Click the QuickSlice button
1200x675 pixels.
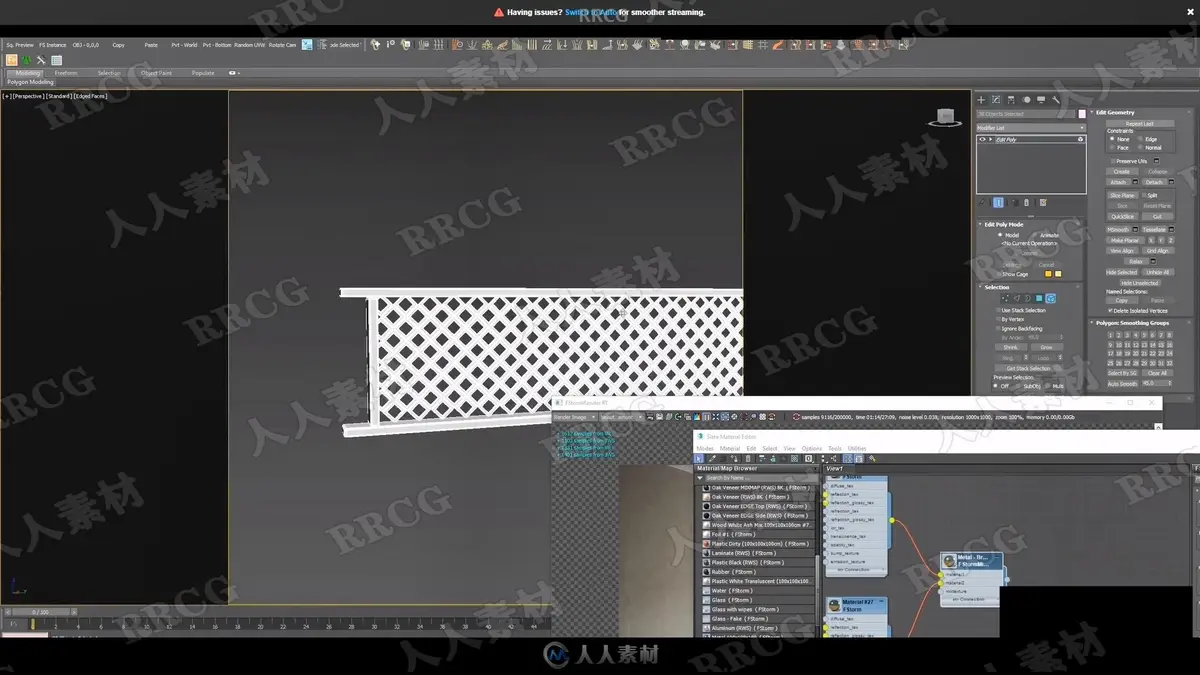pyautogui.click(x=1122, y=216)
